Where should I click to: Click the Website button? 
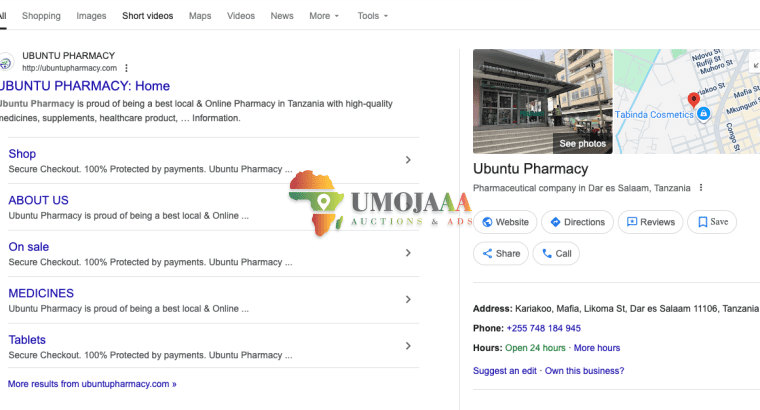coord(505,222)
